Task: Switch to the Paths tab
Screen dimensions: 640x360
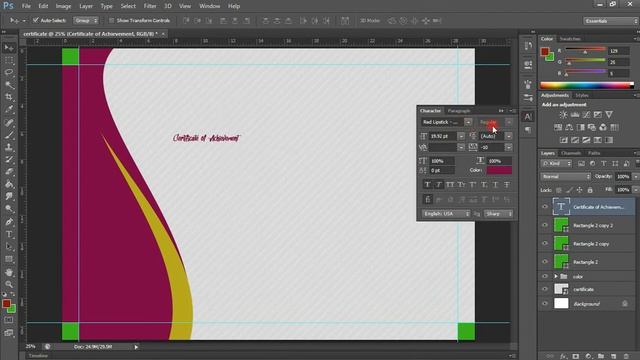Action: click(594, 153)
